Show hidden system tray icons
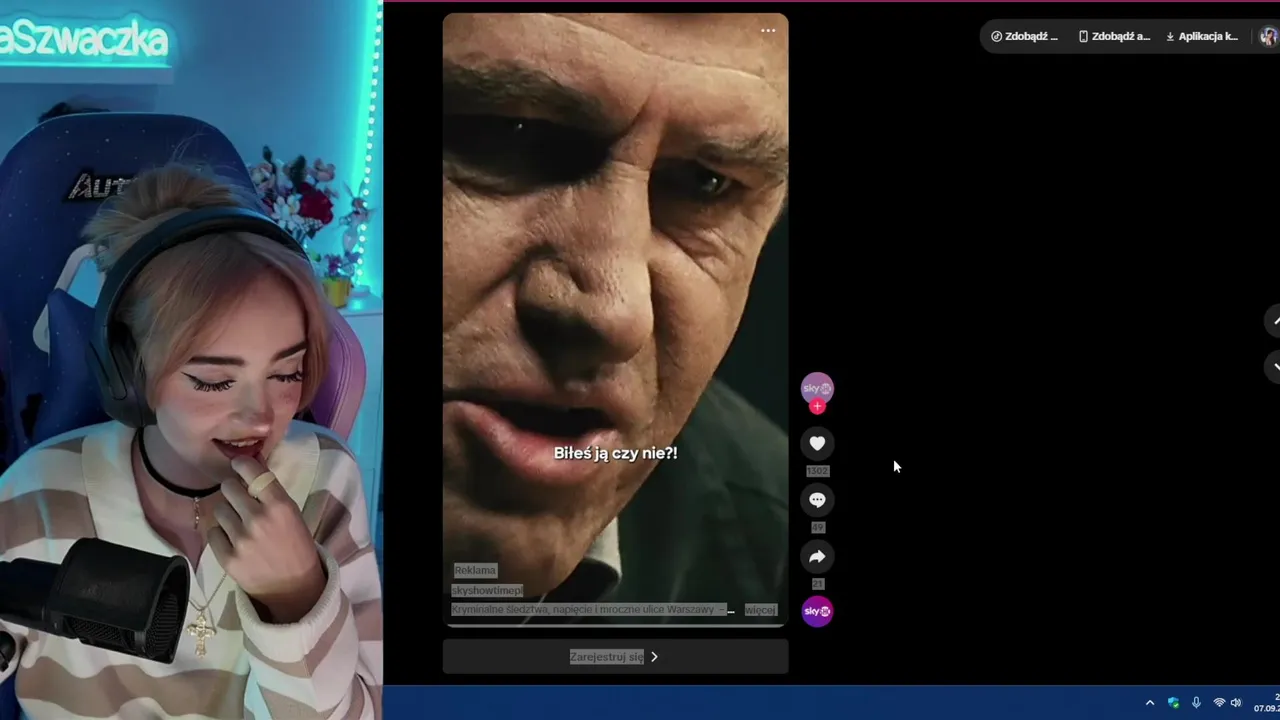Viewport: 1280px width, 720px height. tap(1150, 703)
